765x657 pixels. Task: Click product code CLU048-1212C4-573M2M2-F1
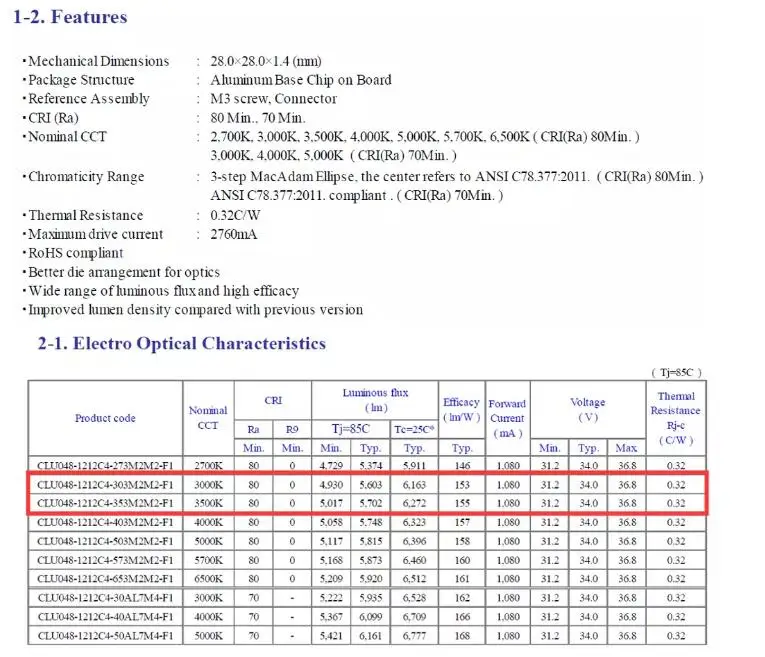(105, 560)
